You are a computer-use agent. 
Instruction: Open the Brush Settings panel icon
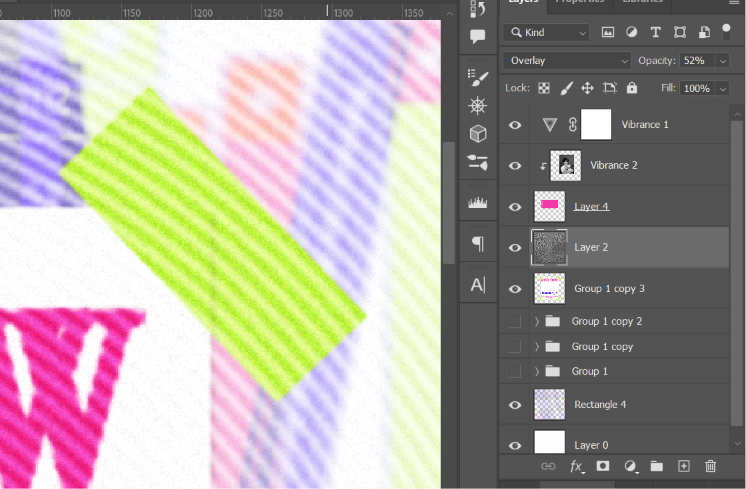click(x=478, y=78)
